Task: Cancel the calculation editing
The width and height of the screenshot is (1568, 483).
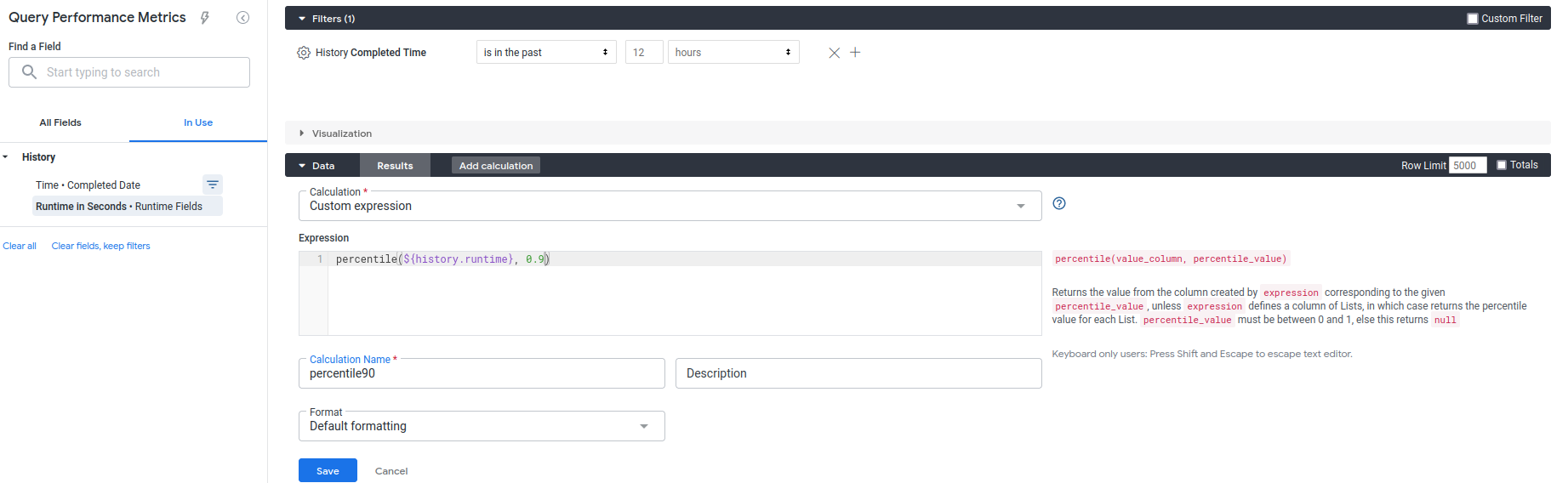Action: [x=391, y=471]
